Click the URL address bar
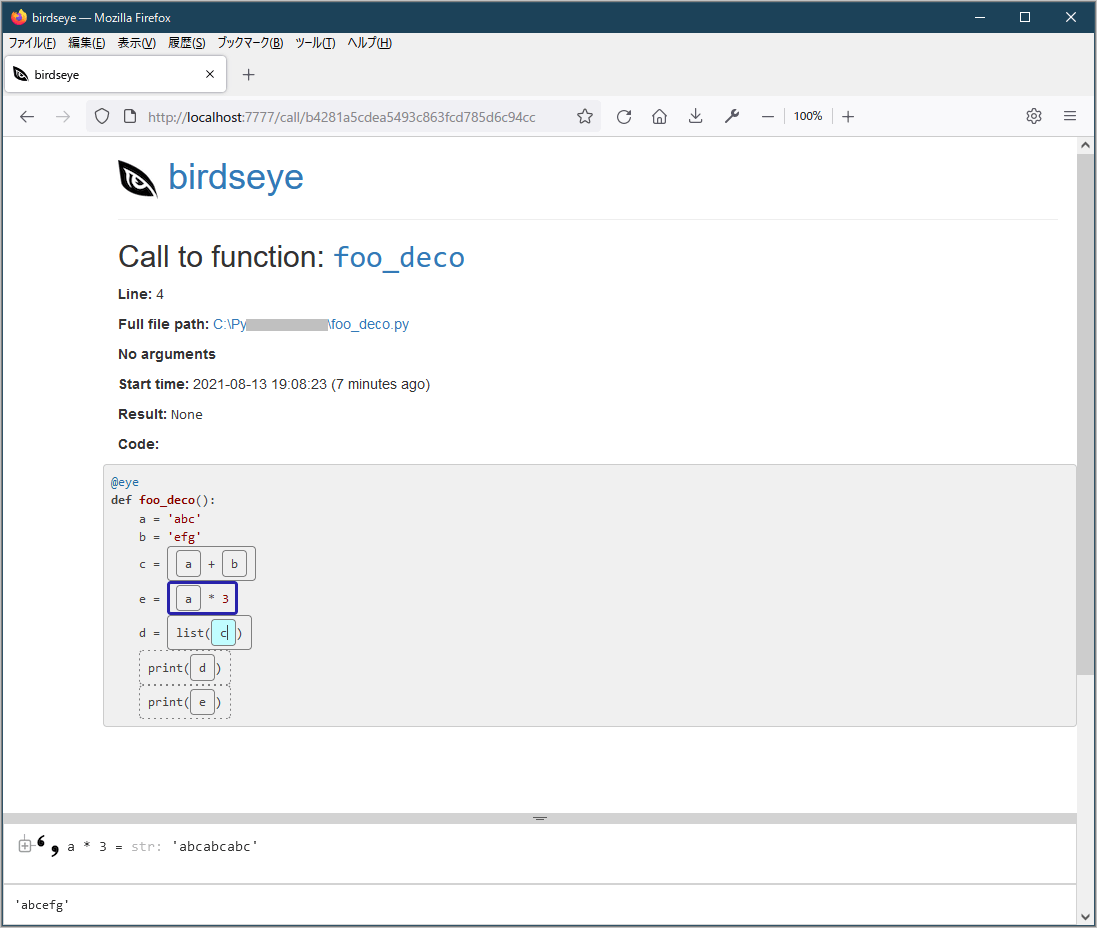The image size is (1097, 928). [x=341, y=117]
